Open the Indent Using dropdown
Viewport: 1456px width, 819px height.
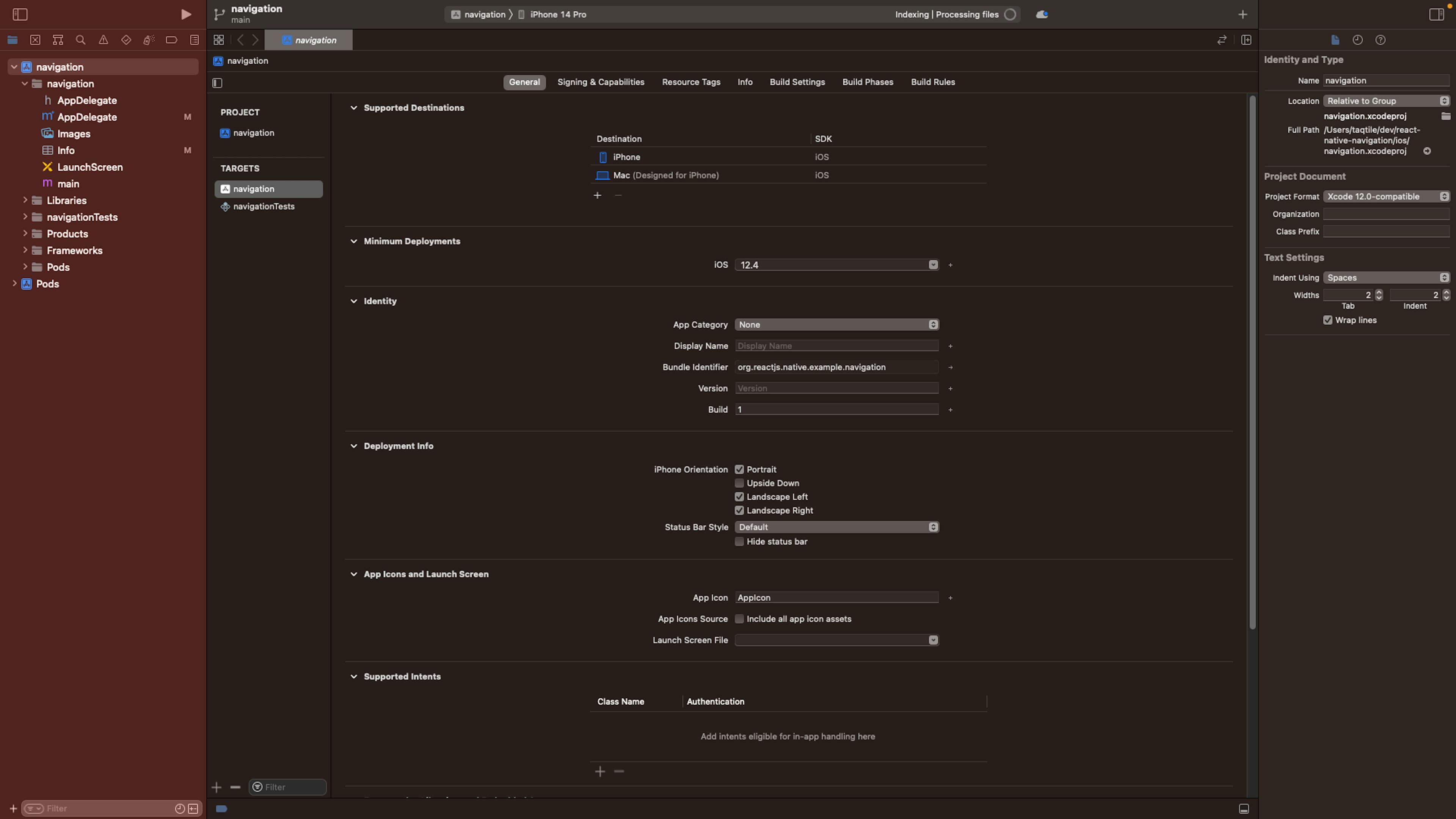click(1386, 278)
